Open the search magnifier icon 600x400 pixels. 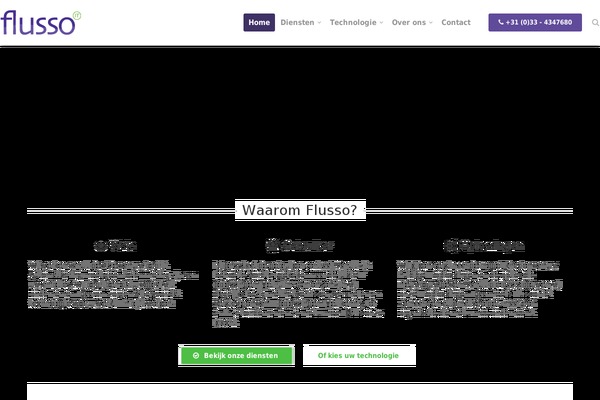(595, 23)
